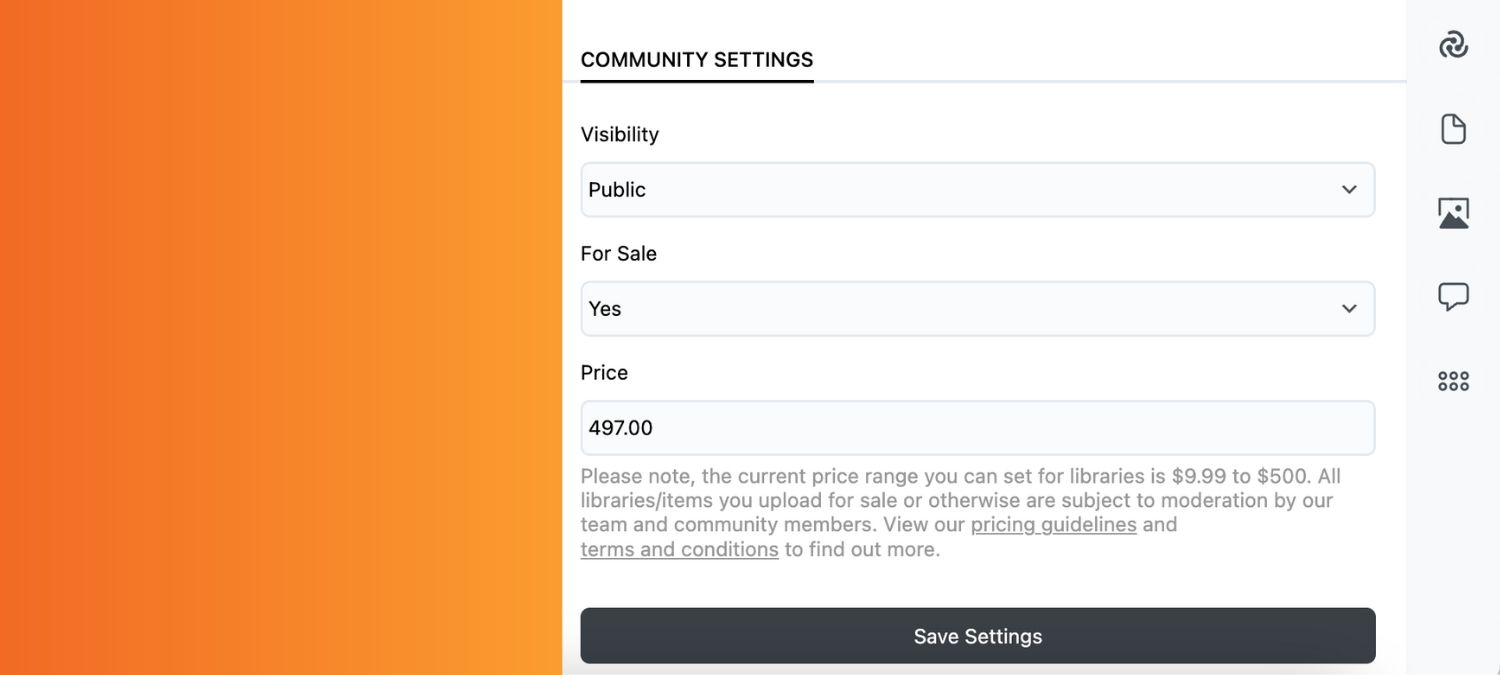Click the 497.00 price value
1500x675 pixels.
coord(620,427)
